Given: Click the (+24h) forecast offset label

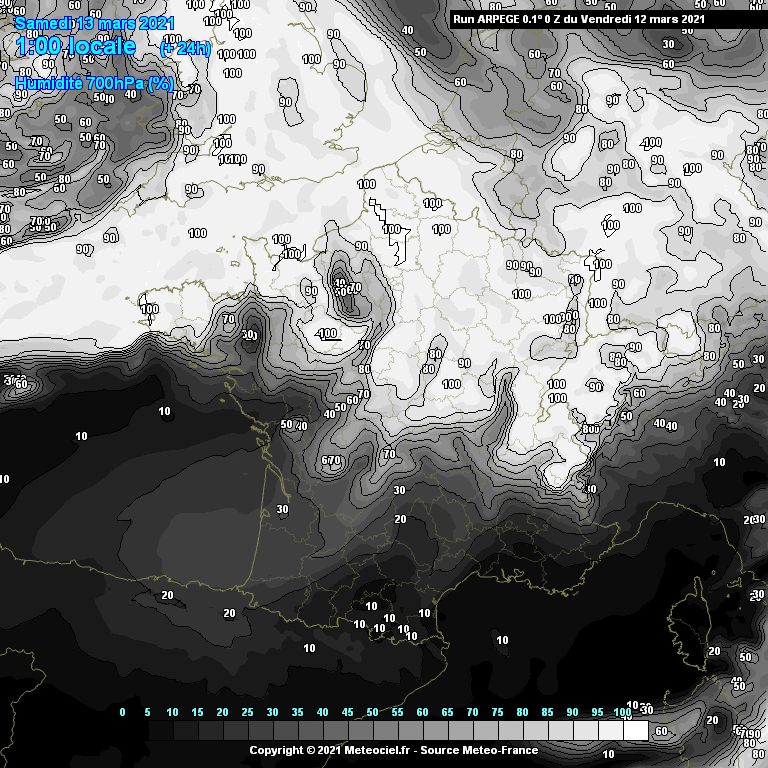Looking at the screenshot, I should pos(185,49).
